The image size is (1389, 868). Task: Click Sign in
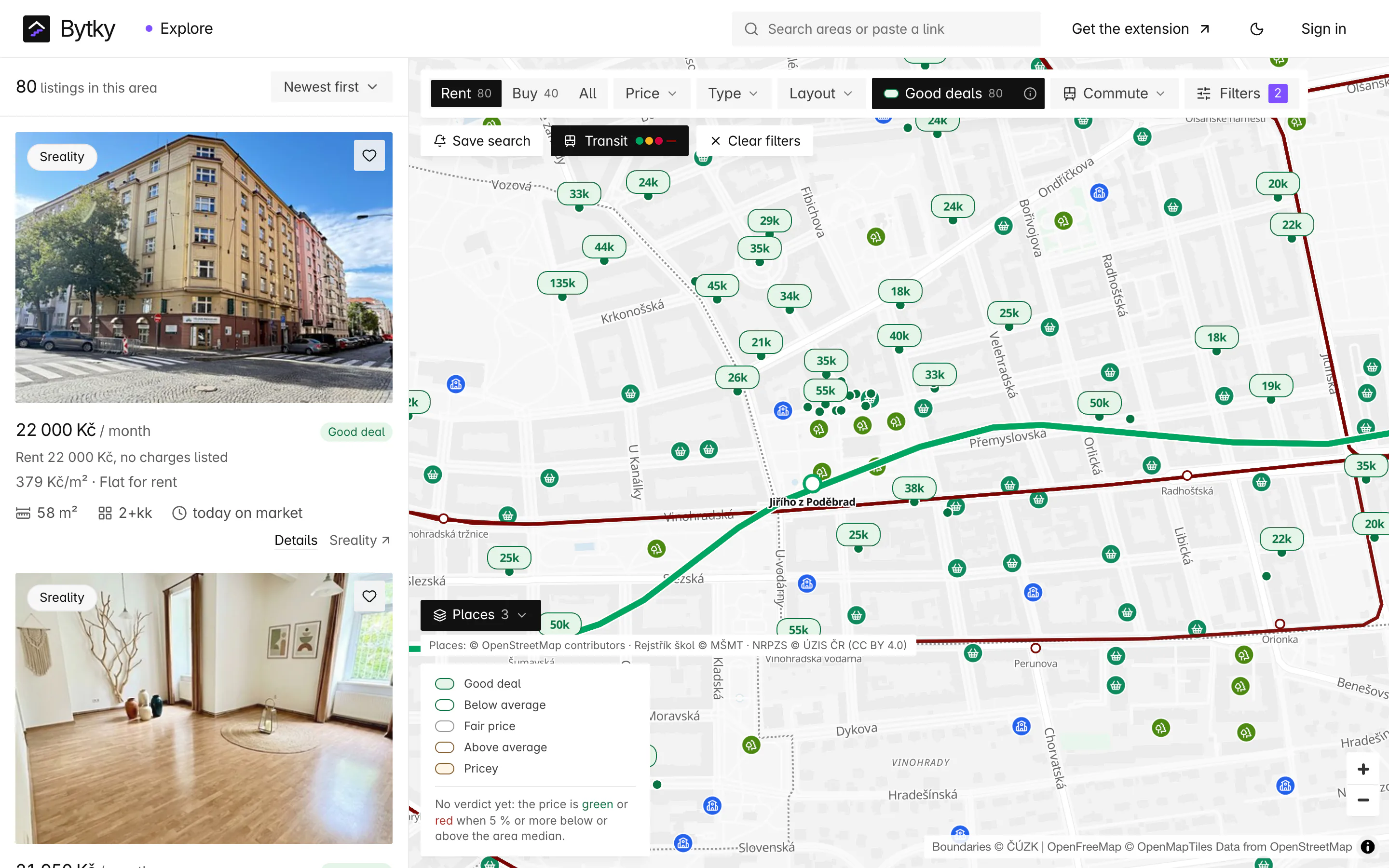(x=1323, y=29)
